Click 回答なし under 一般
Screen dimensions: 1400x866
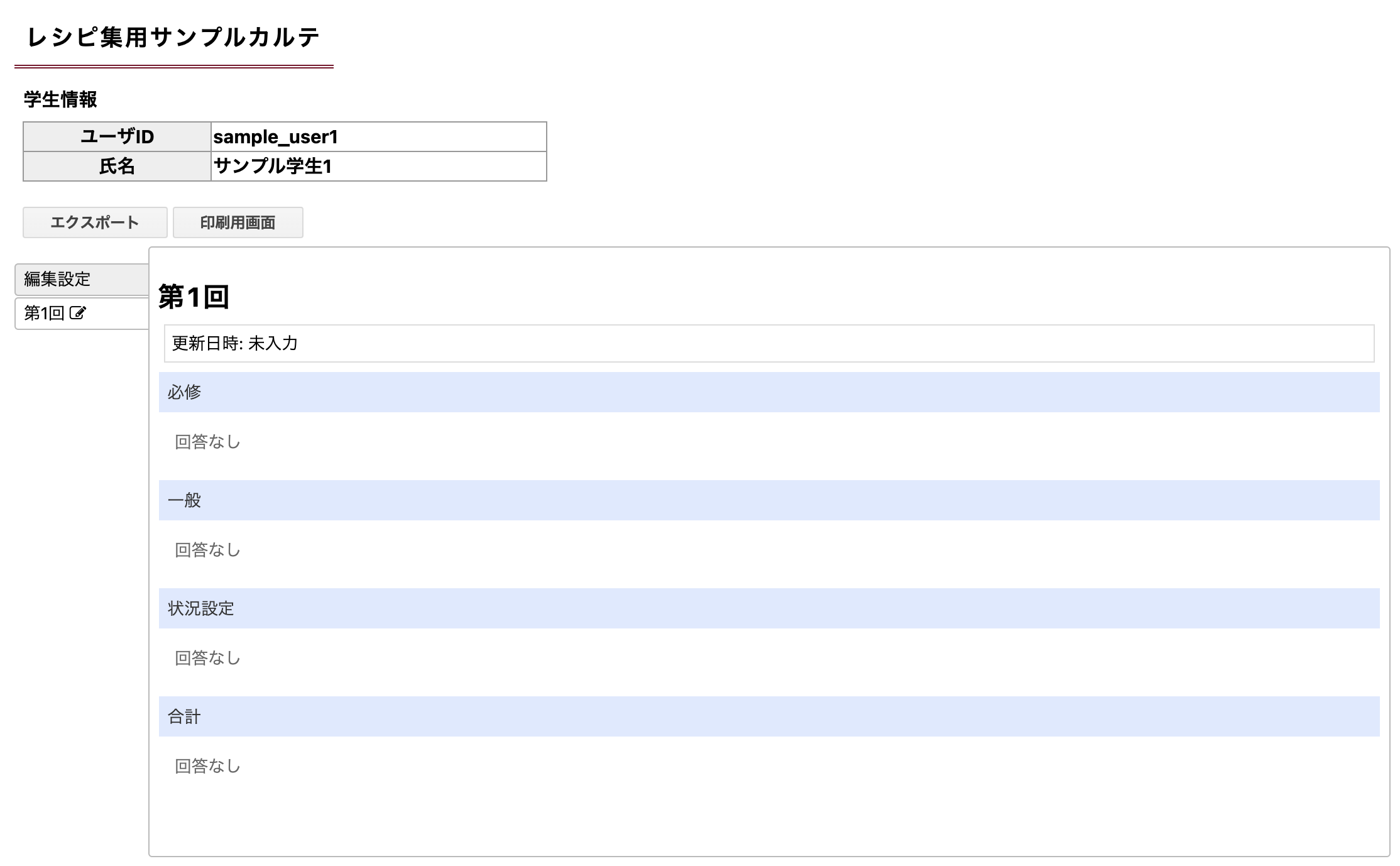pos(207,550)
